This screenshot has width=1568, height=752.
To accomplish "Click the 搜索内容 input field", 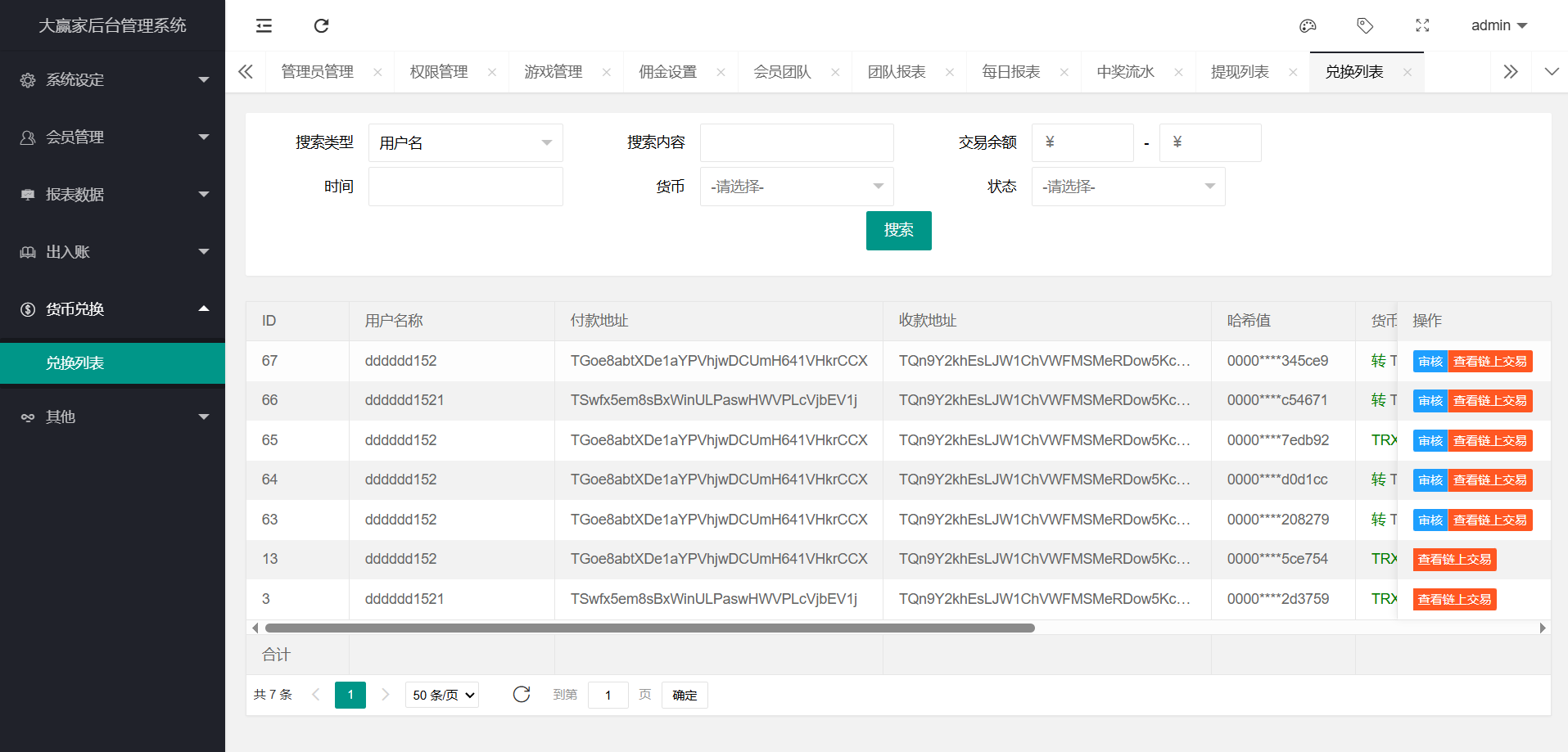I will 796,143.
